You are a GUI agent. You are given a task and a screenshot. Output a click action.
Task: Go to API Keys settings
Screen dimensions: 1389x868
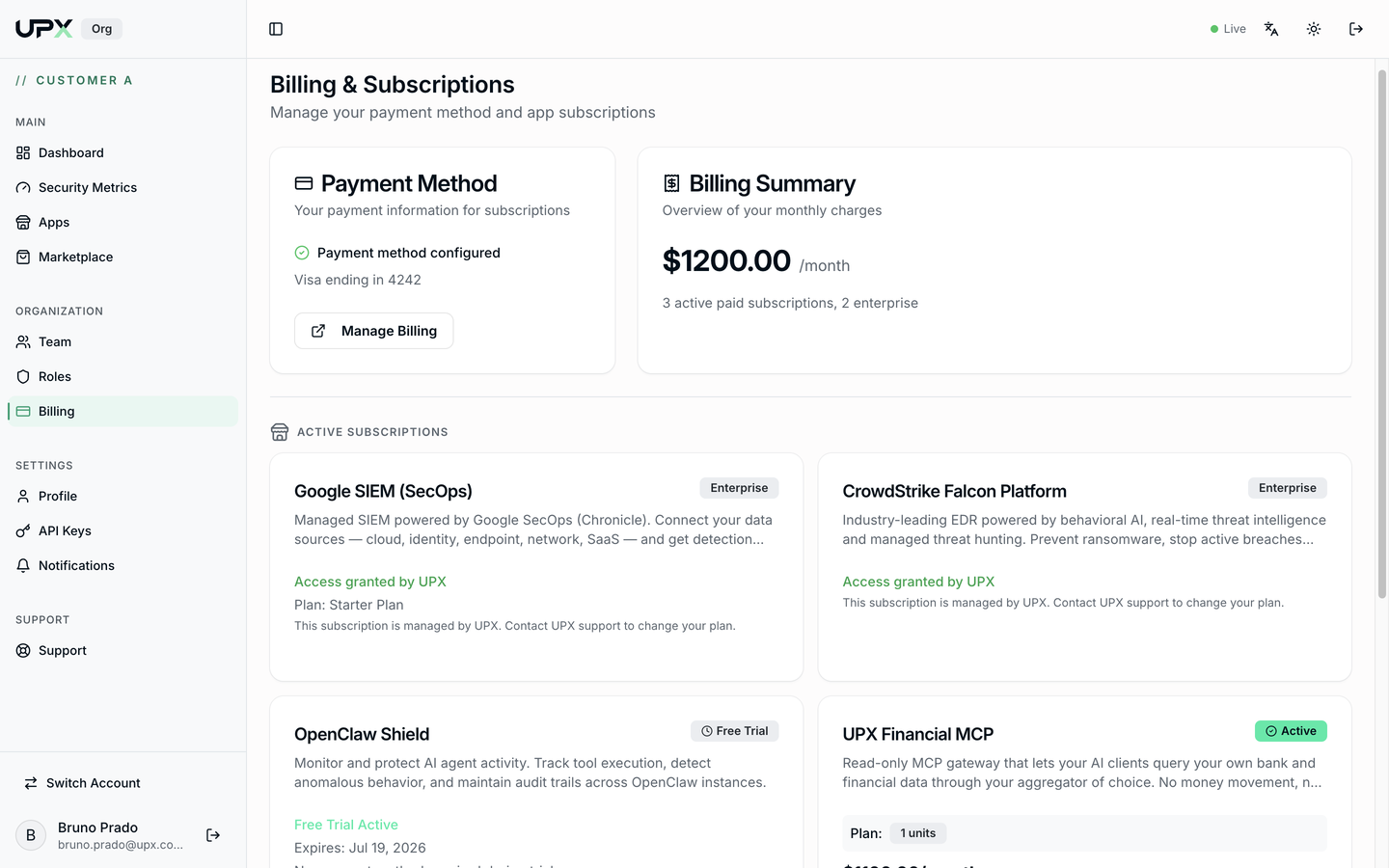(123, 530)
